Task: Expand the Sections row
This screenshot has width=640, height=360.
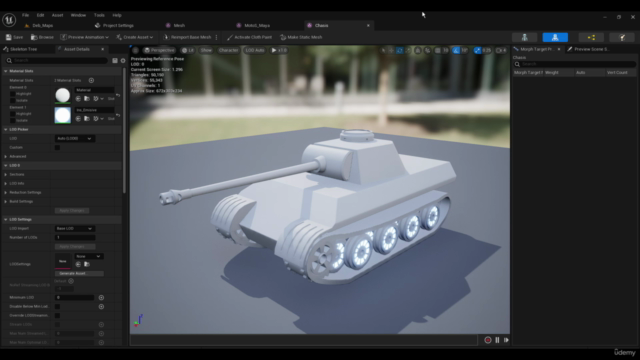Action: [6, 175]
